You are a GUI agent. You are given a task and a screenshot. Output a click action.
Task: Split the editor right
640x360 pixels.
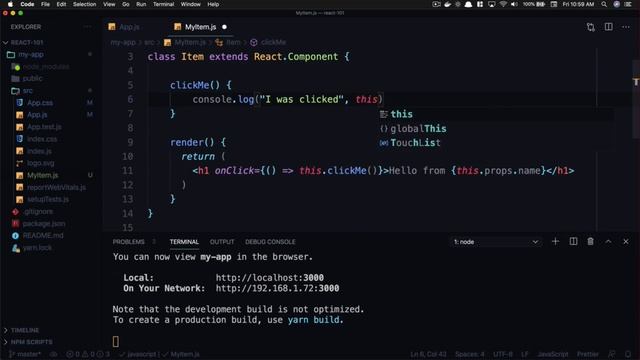tap(608, 27)
